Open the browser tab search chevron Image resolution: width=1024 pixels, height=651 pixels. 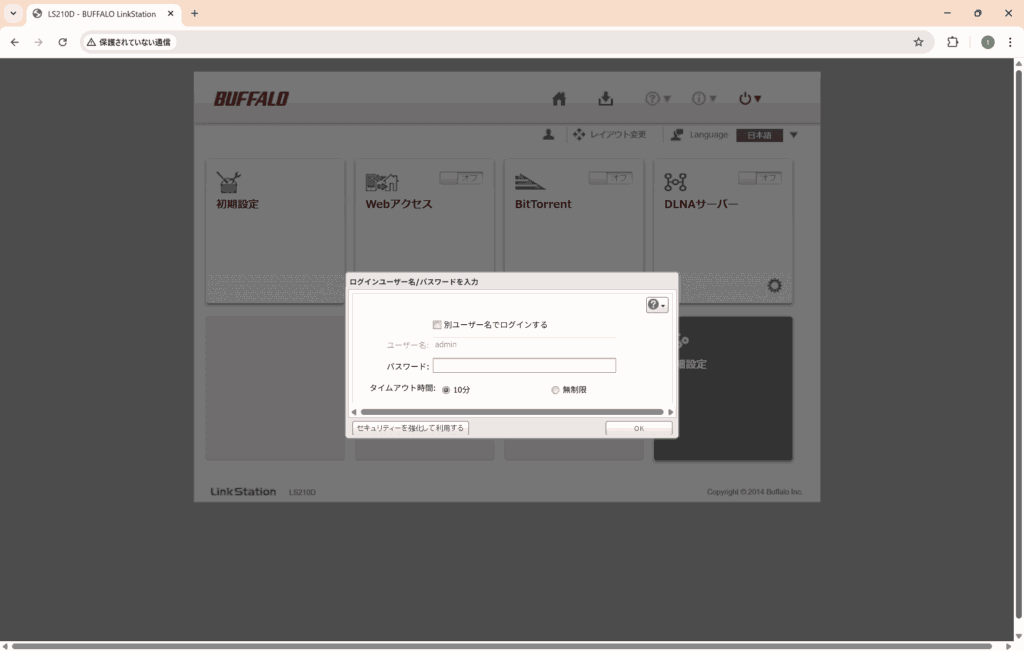pyautogui.click(x=13, y=13)
